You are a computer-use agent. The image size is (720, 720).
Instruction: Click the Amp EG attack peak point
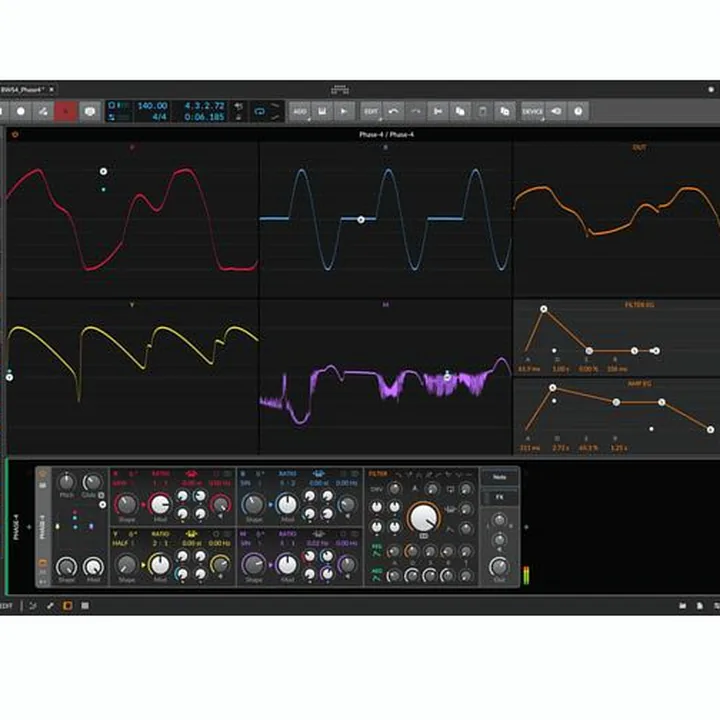pos(553,388)
